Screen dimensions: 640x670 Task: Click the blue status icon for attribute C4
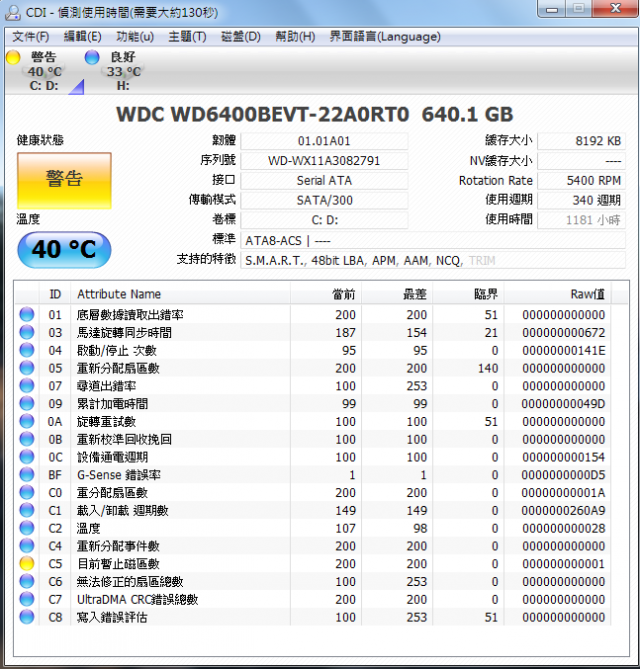[x=27, y=546]
